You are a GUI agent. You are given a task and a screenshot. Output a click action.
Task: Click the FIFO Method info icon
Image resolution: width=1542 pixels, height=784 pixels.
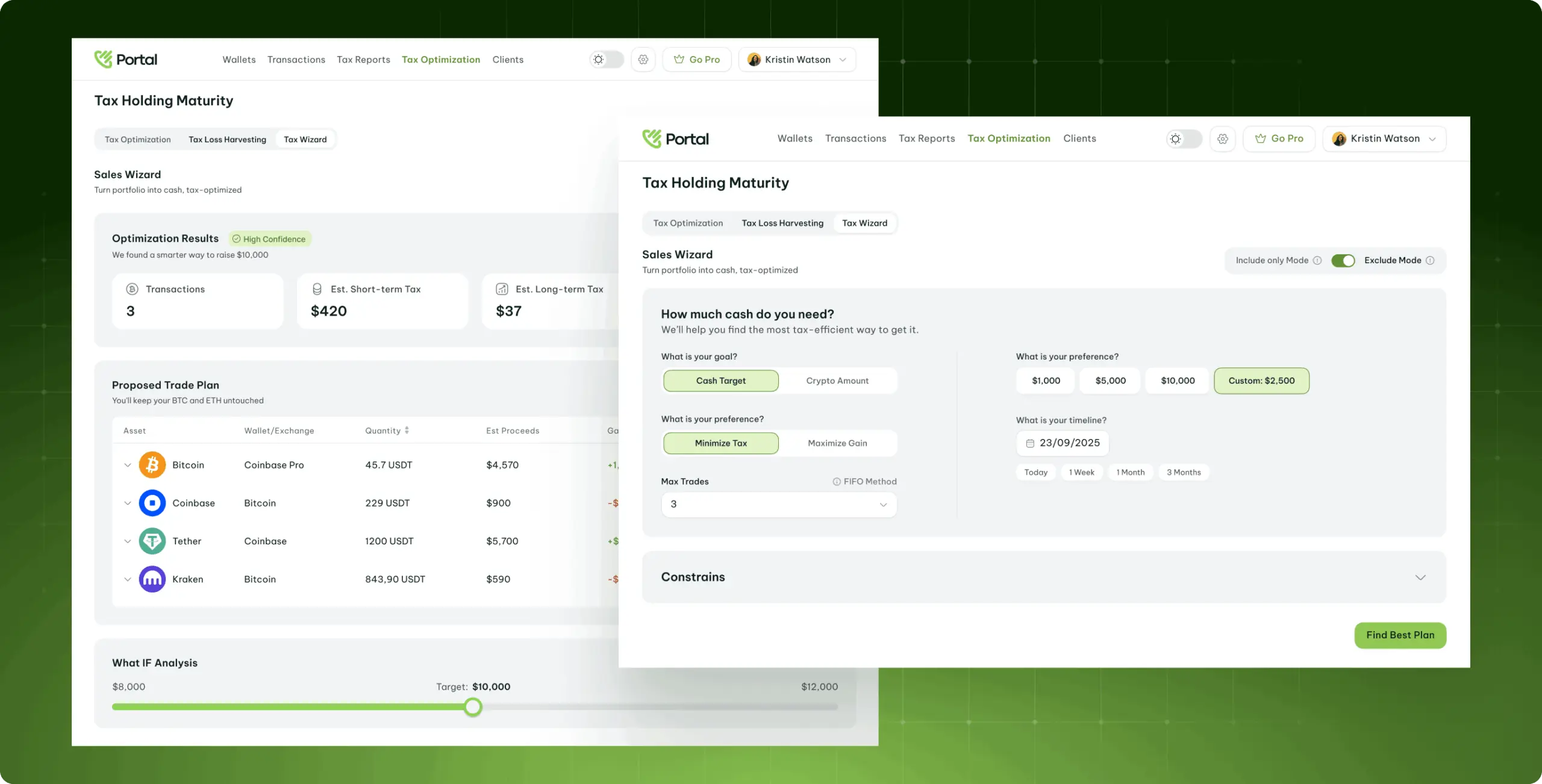pos(836,481)
